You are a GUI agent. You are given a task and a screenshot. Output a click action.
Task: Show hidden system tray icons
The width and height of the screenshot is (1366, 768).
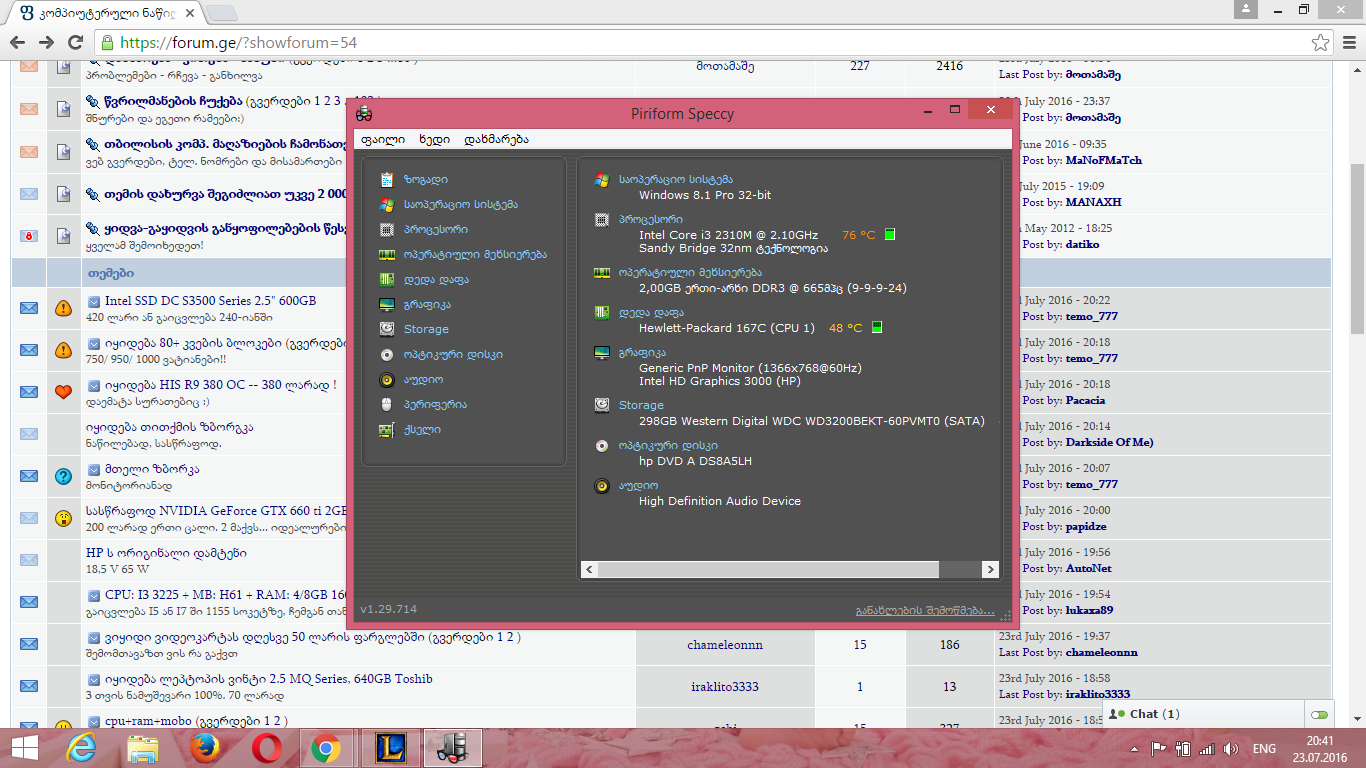[x=1135, y=748]
